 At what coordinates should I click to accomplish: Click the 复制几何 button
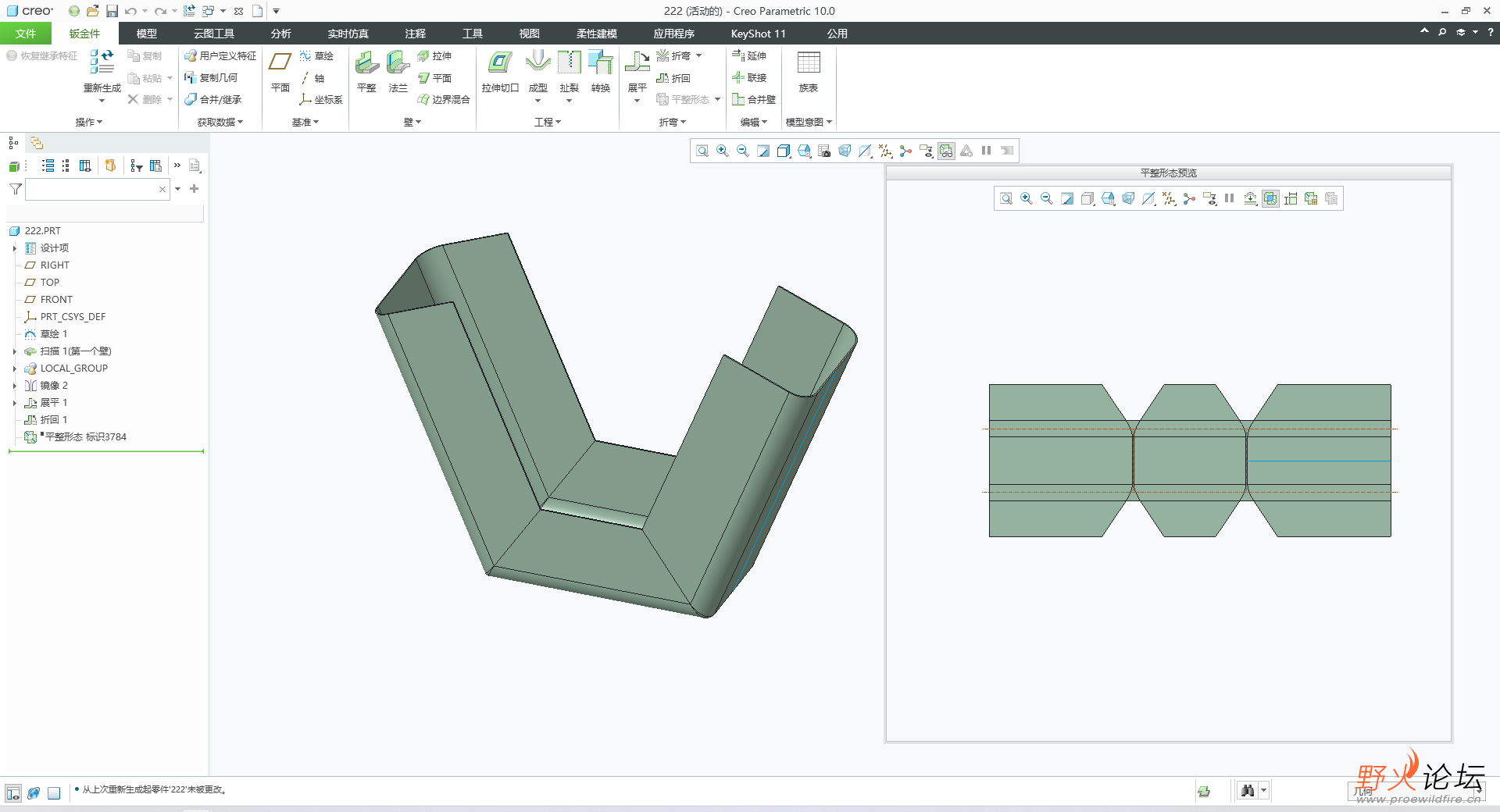[211, 78]
